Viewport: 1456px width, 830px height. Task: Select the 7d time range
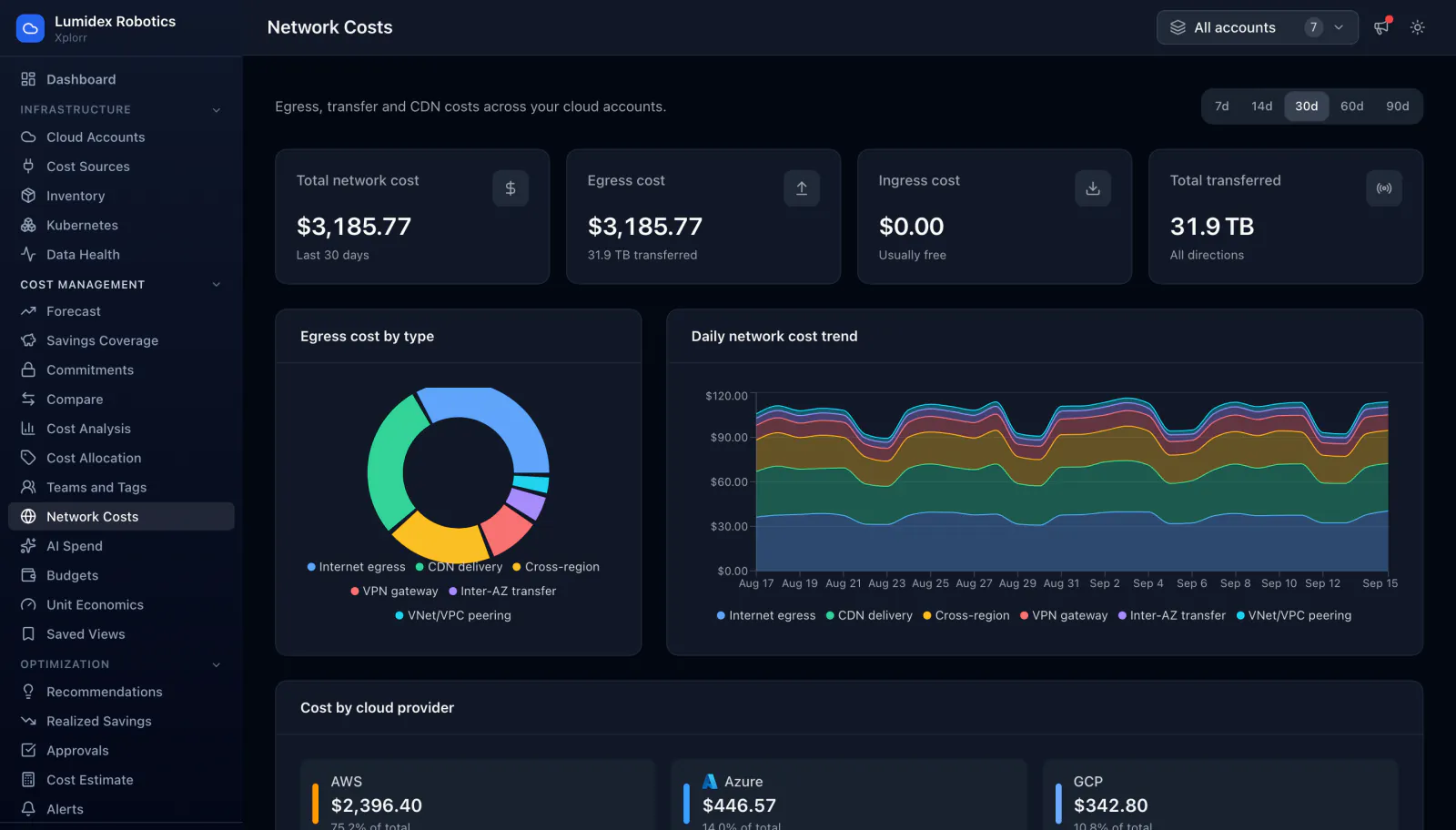click(1222, 106)
